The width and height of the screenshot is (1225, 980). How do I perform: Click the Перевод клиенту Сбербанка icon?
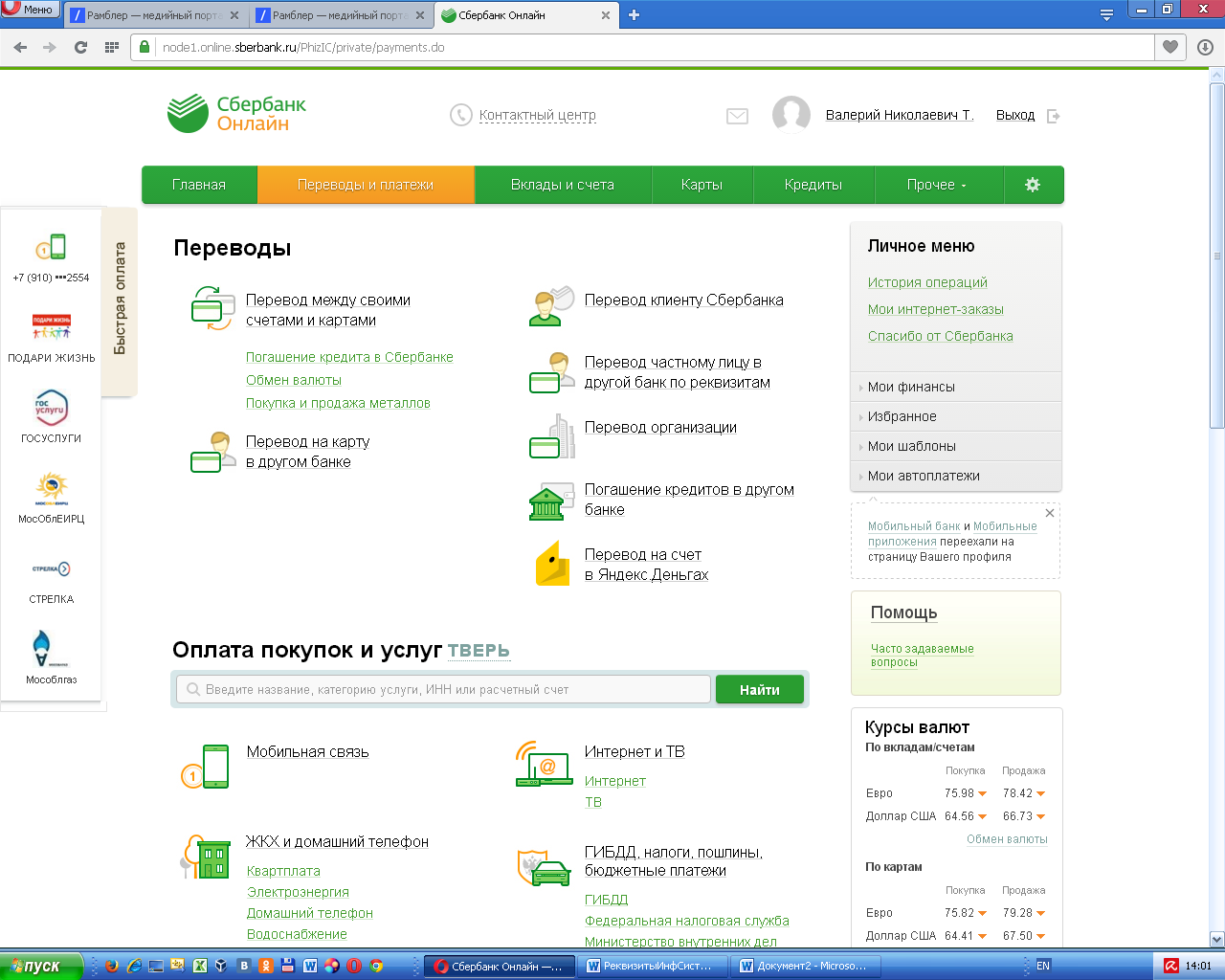click(551, 306)
